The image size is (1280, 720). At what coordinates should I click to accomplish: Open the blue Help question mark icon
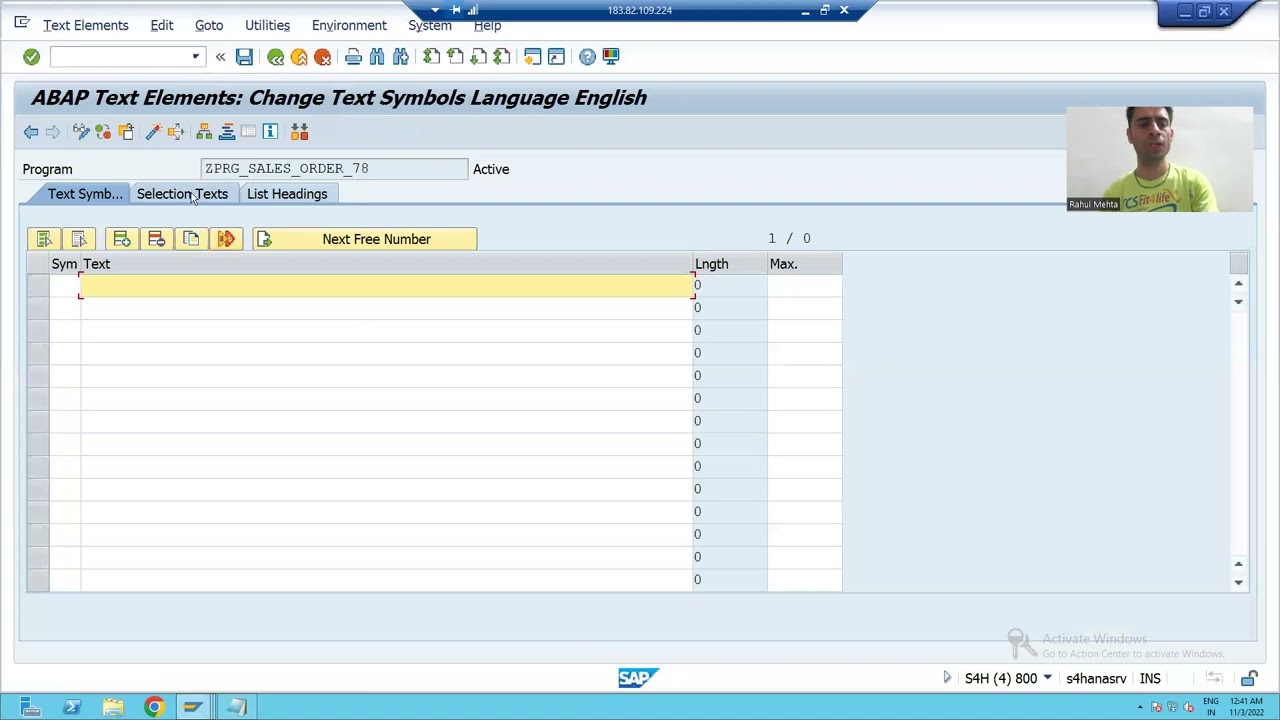click(587, 57)
